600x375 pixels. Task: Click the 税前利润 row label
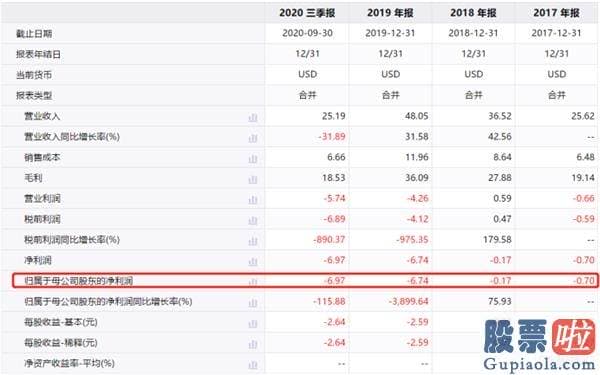[x=42, y=219]
